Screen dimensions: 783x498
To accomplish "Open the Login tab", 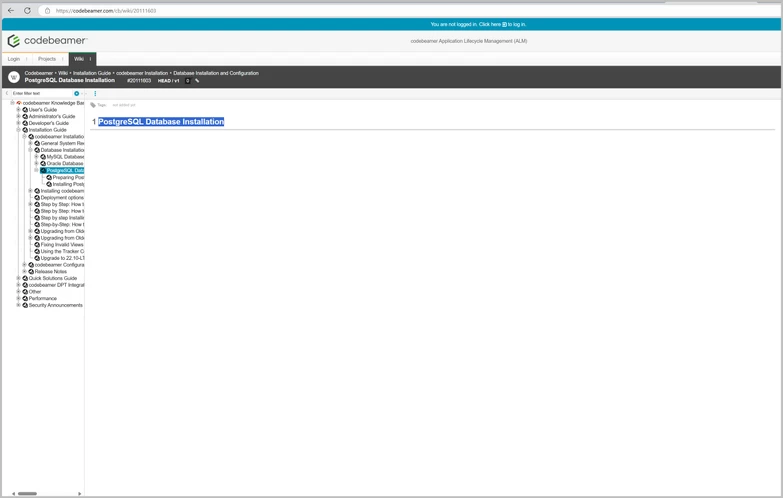I will pyautogui.click(x=13, y=59).
